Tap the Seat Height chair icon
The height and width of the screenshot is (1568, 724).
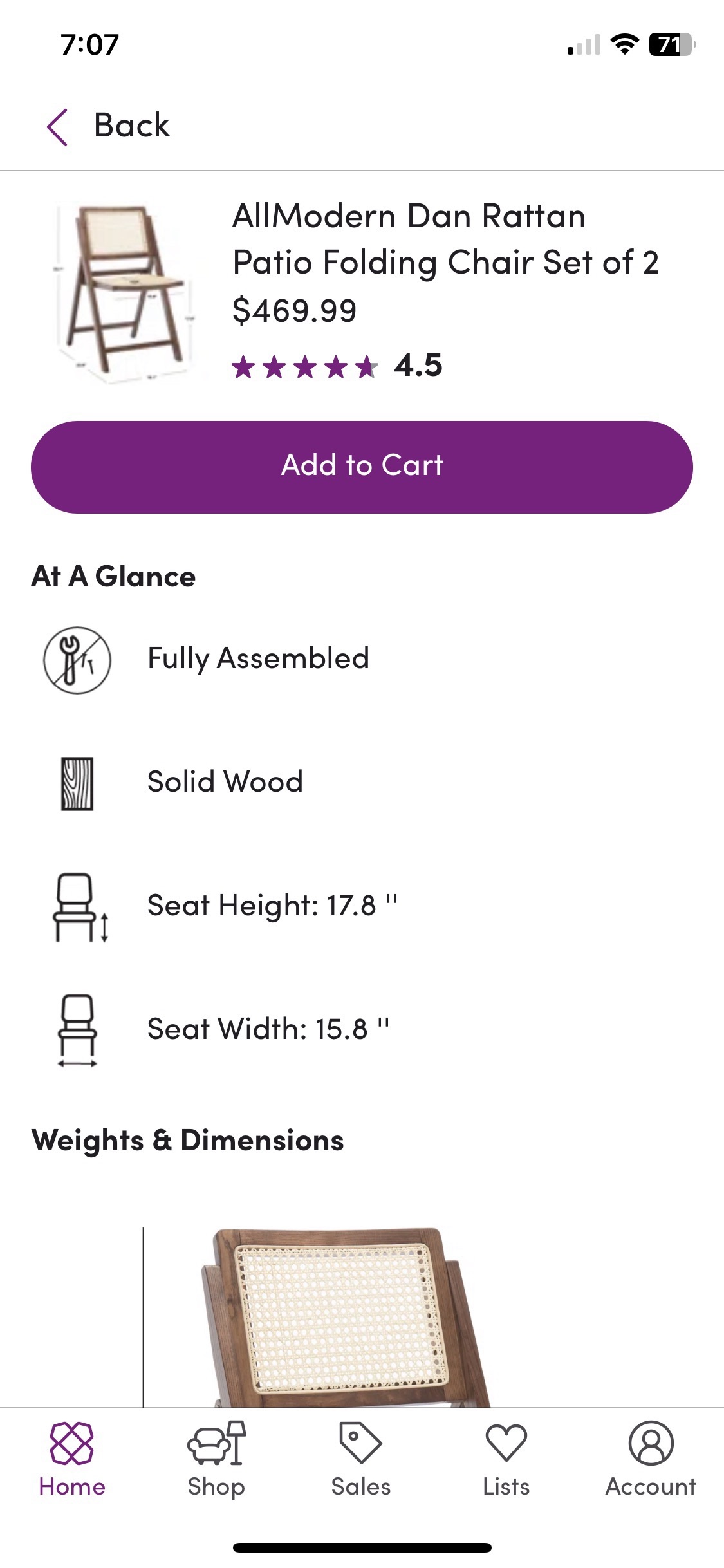click(79, 907)
